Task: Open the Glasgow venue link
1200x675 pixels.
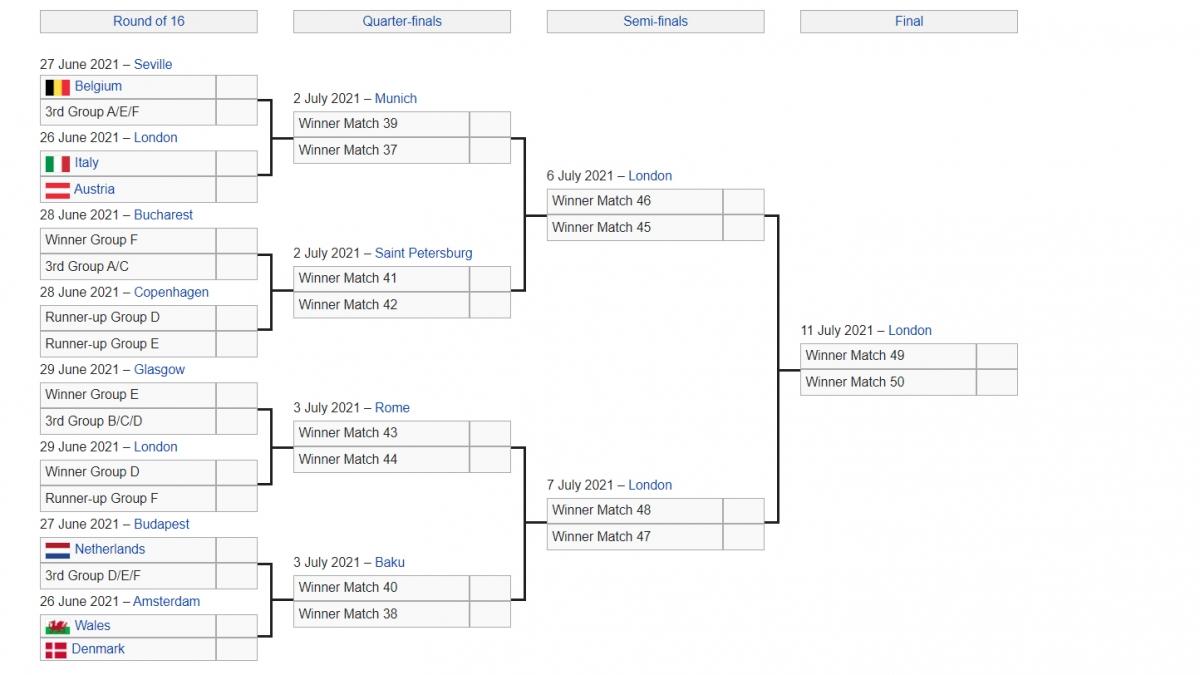Action: pos(160,369)
